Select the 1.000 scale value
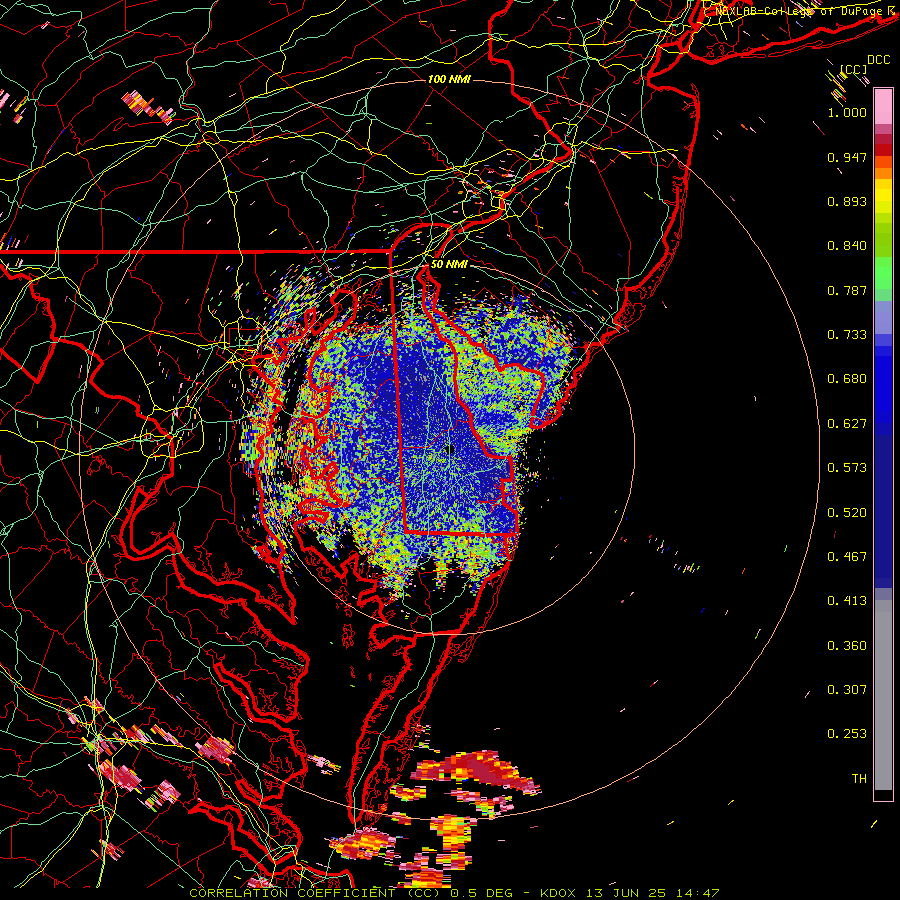The width and height of the screenshot is (900, 900). pyautogui.click(x=847, y=112)
